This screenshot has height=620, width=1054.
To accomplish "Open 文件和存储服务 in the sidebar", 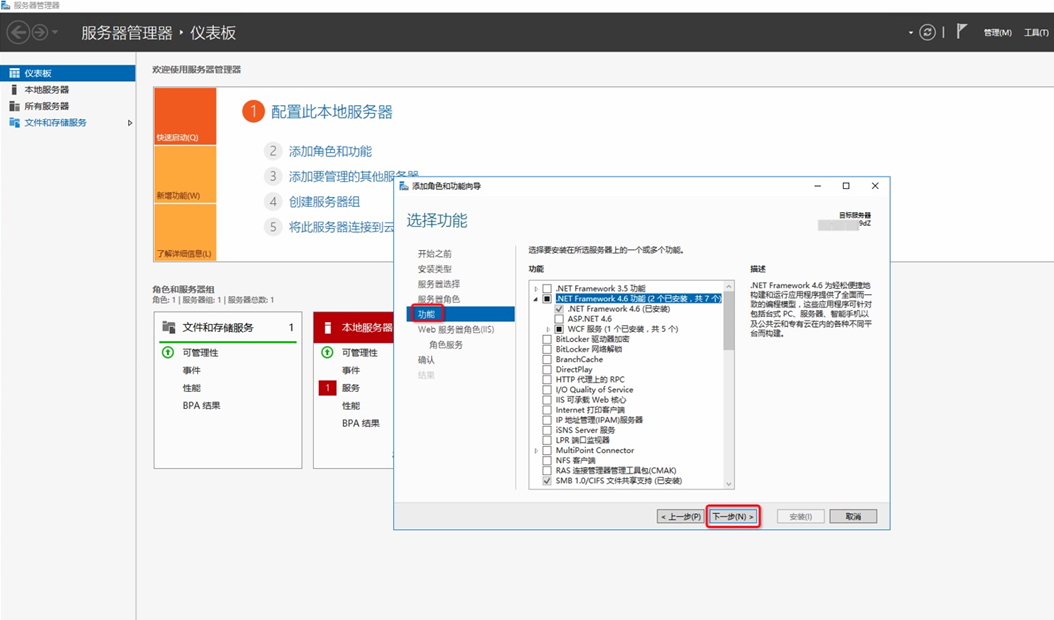I will point(55,123).
